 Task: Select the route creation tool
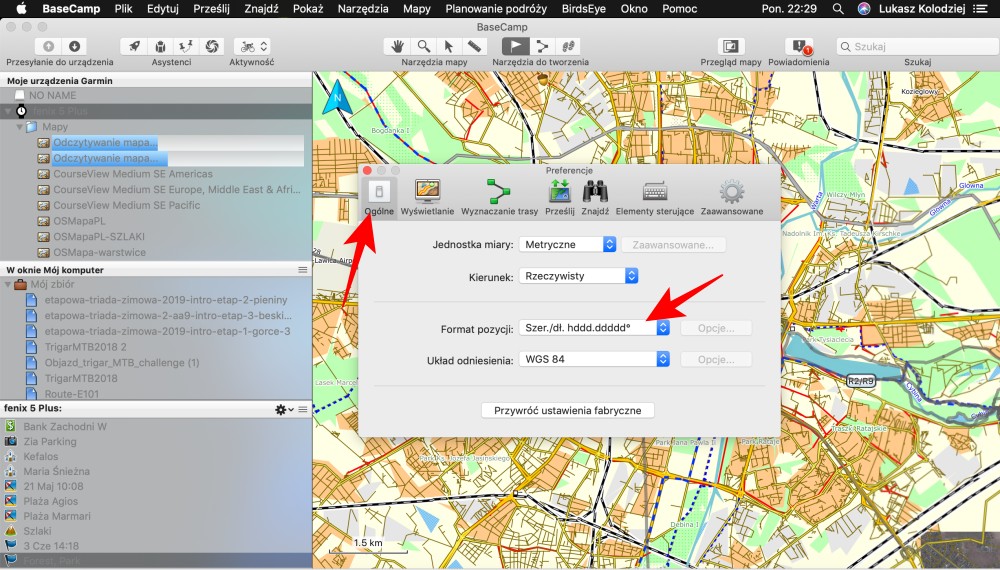click(x=542, y=46)
